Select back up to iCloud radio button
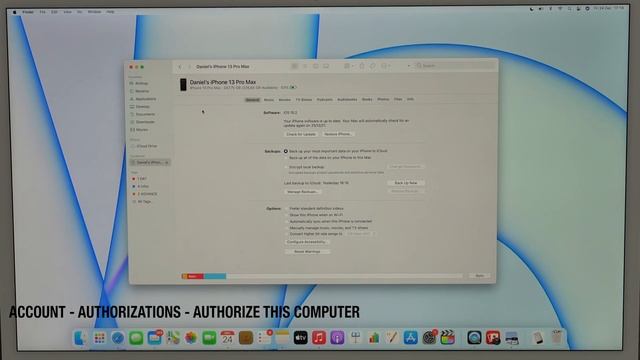This screenshot has width=640, height=360. [286, 151]
